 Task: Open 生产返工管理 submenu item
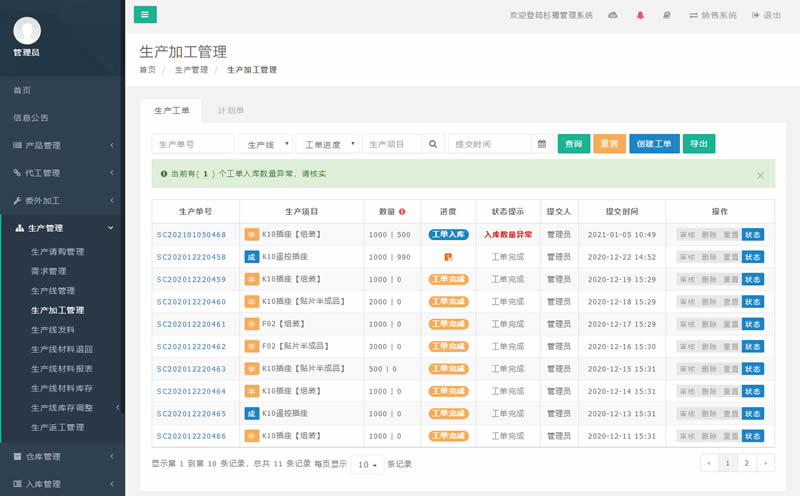tap(57, 428)
